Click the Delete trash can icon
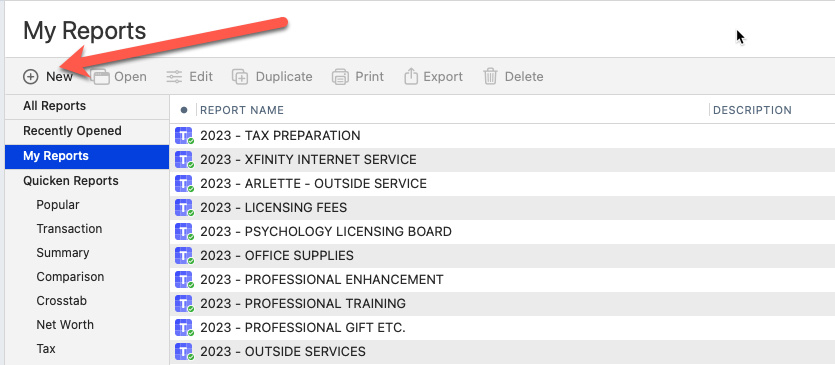 tap(490, 77)
